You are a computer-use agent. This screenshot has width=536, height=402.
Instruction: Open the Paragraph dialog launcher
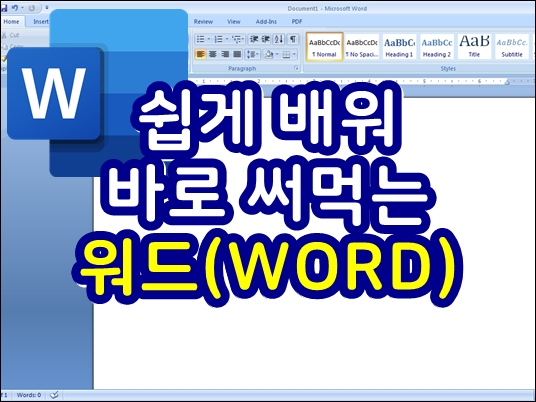click(x=296, y=68)
